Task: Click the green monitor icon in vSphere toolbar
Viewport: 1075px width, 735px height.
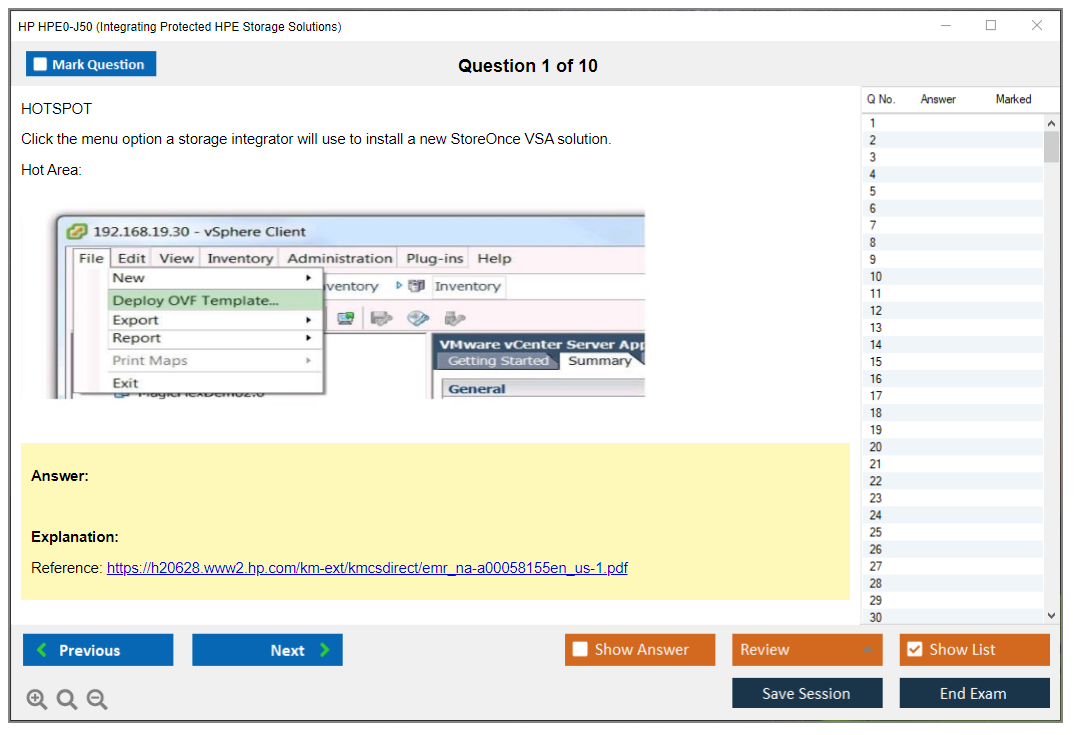Action: click(x=346, y=318)
